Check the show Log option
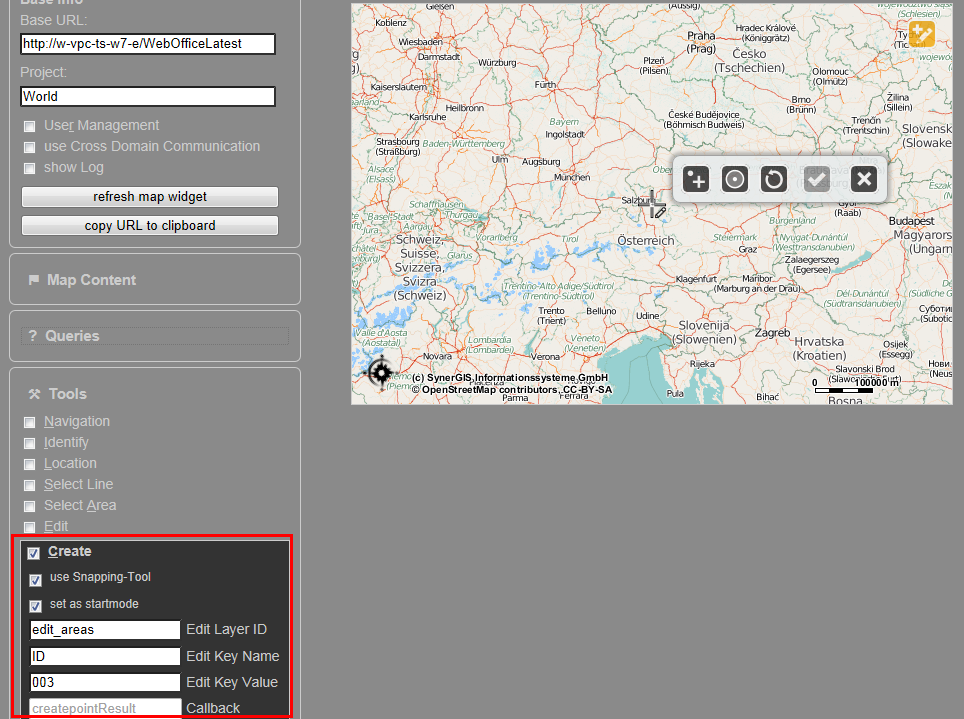This screenshot has width=964, height=719. [29, 167]
